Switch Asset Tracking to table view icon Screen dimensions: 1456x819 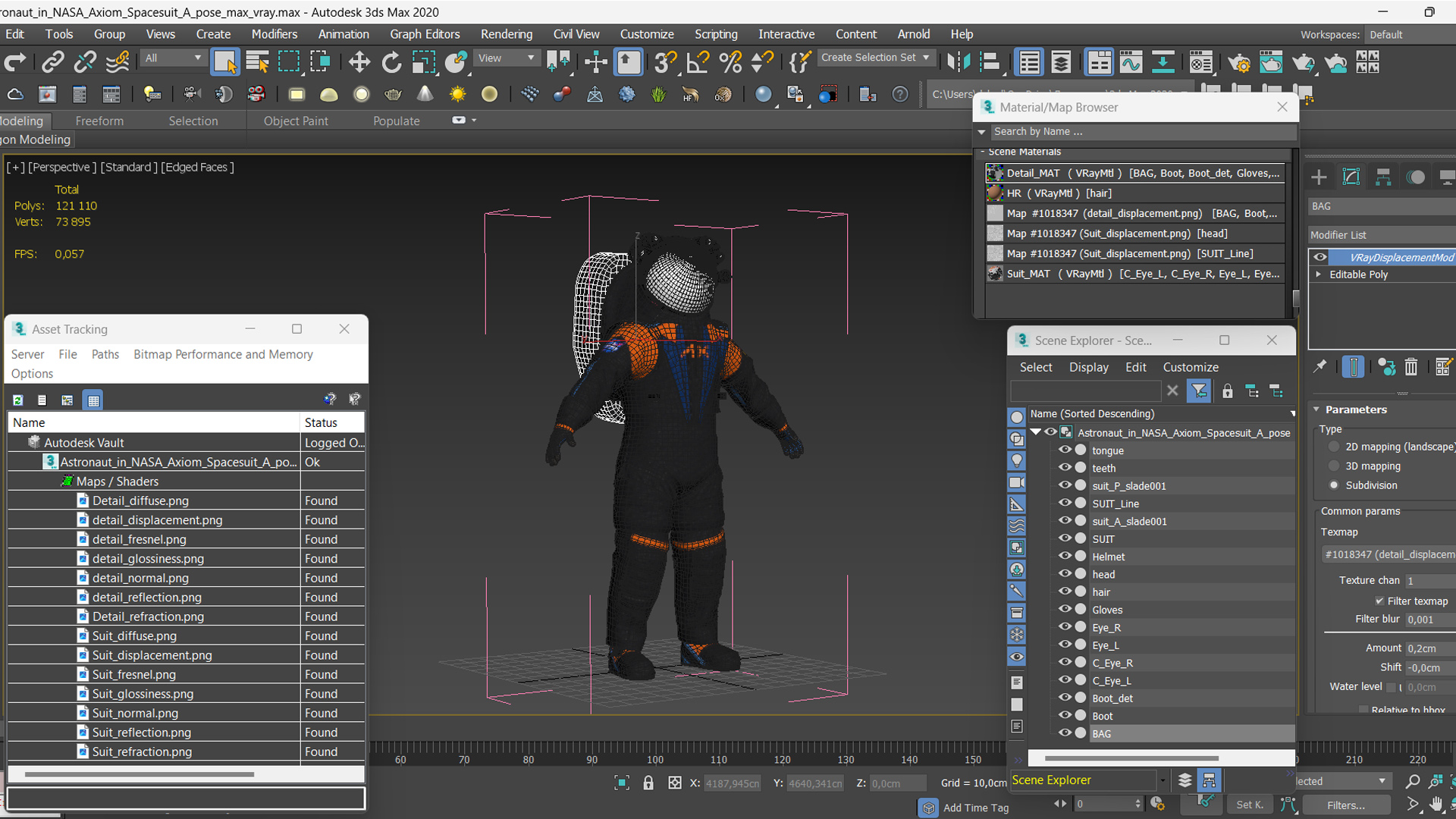(93, 400)
